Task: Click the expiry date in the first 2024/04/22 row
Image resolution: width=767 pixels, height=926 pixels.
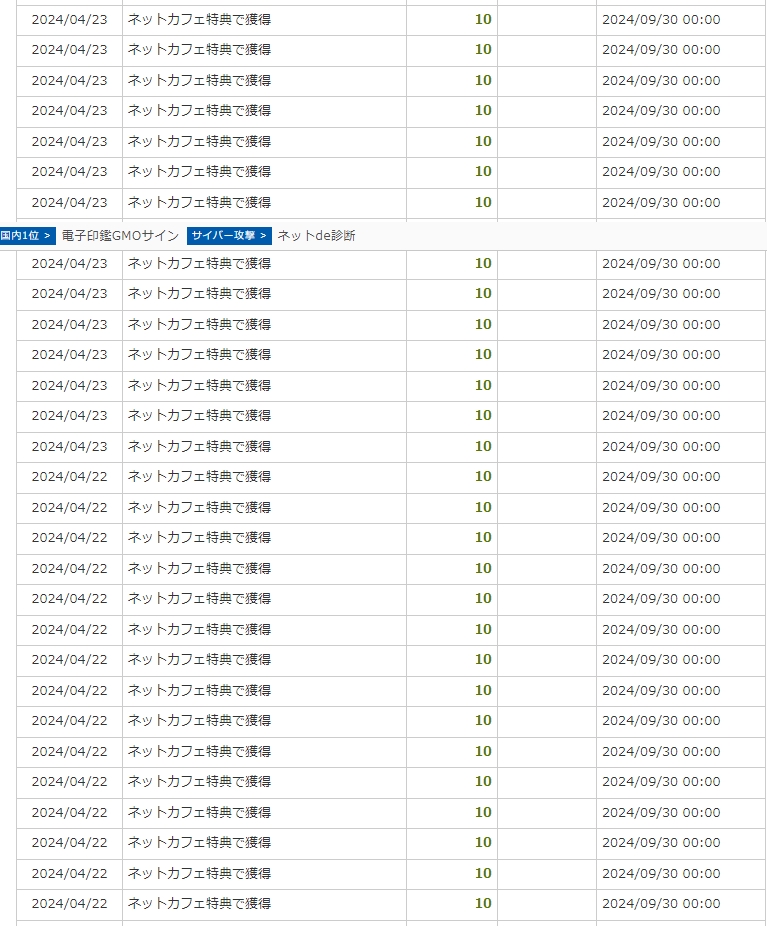Action: tap(660, 477)
